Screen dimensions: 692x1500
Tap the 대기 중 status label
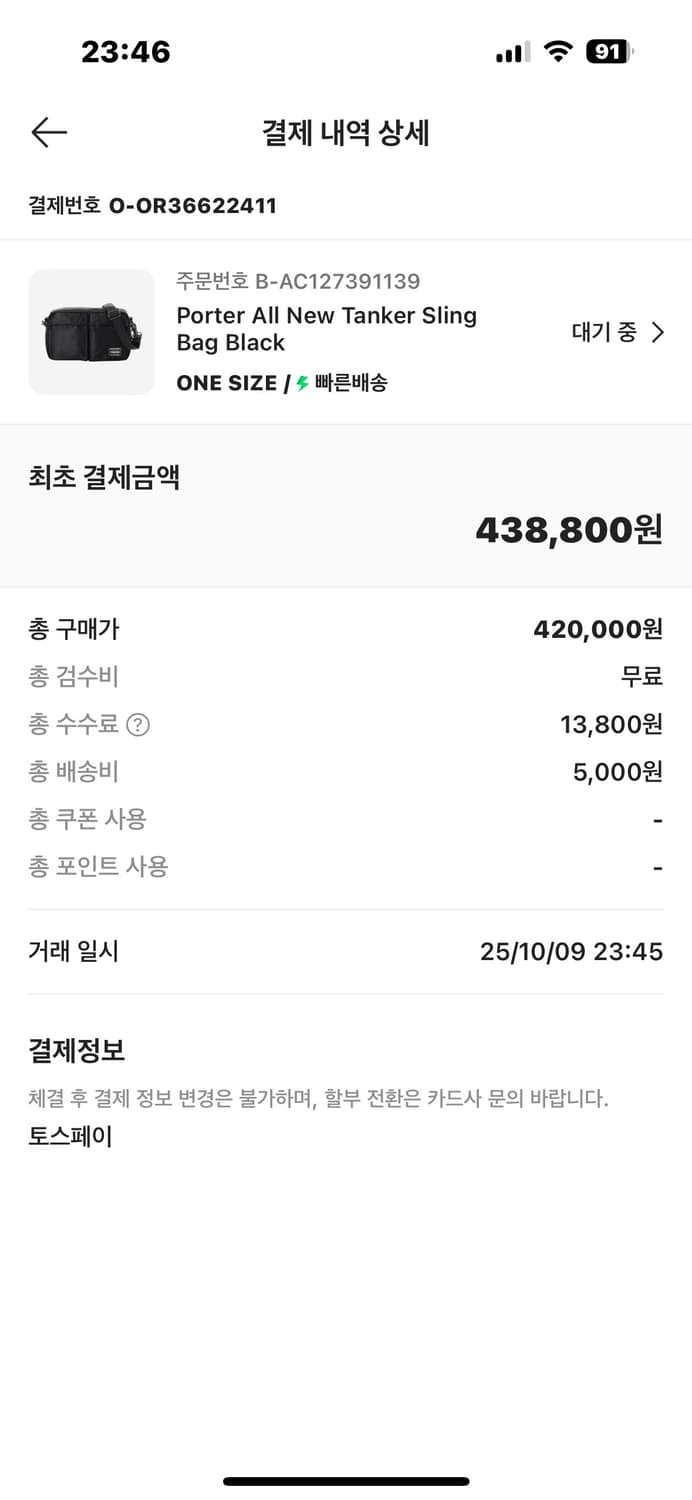click(x=604, y=331)
